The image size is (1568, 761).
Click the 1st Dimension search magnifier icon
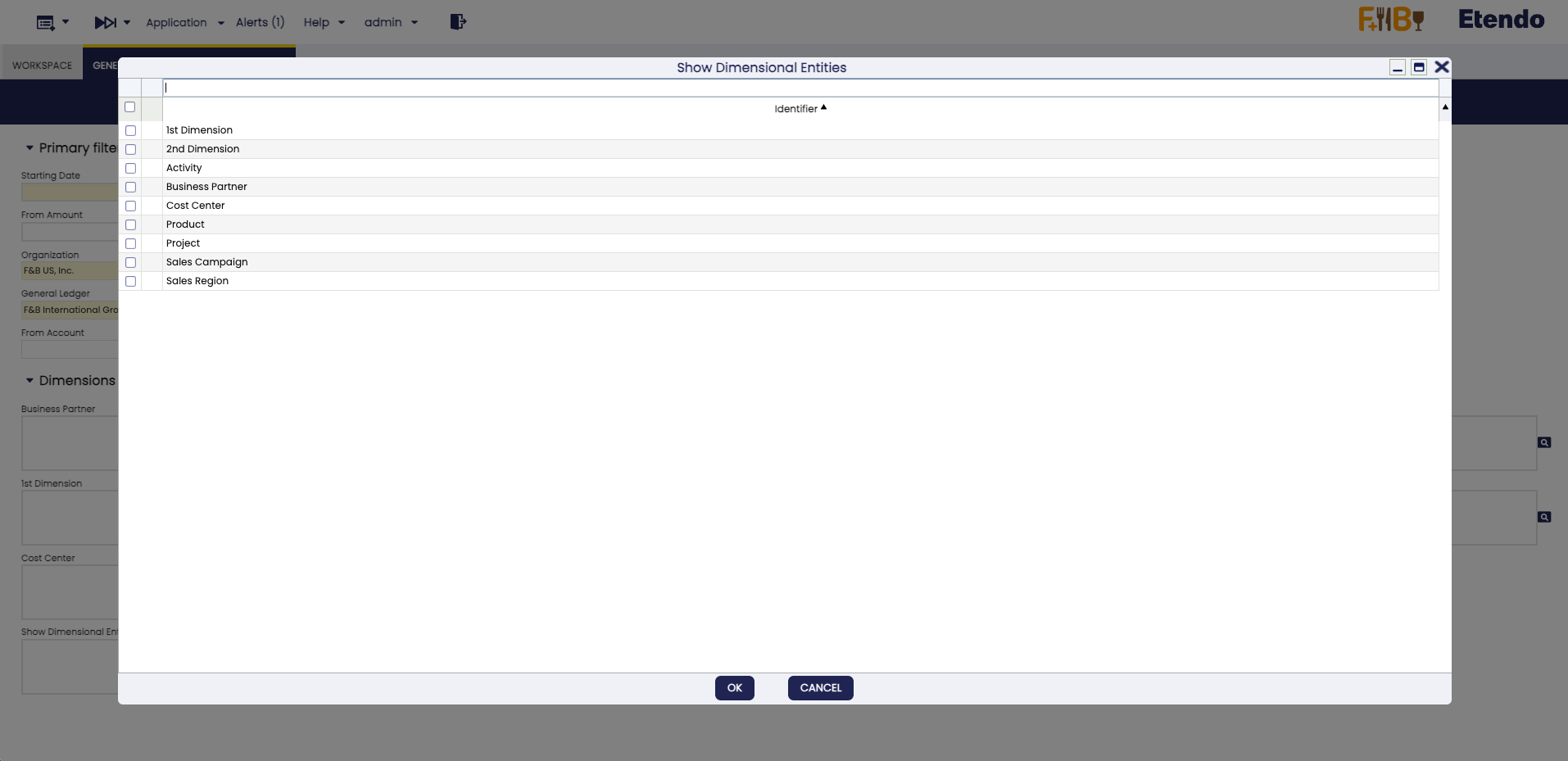1543,517
